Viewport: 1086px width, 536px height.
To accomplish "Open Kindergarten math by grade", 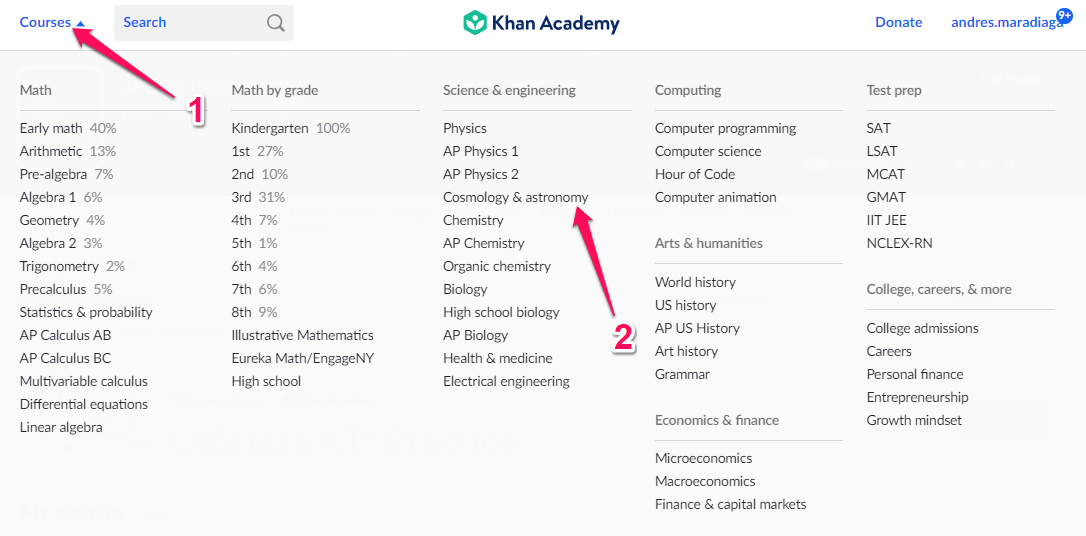I will click(271, 128).
